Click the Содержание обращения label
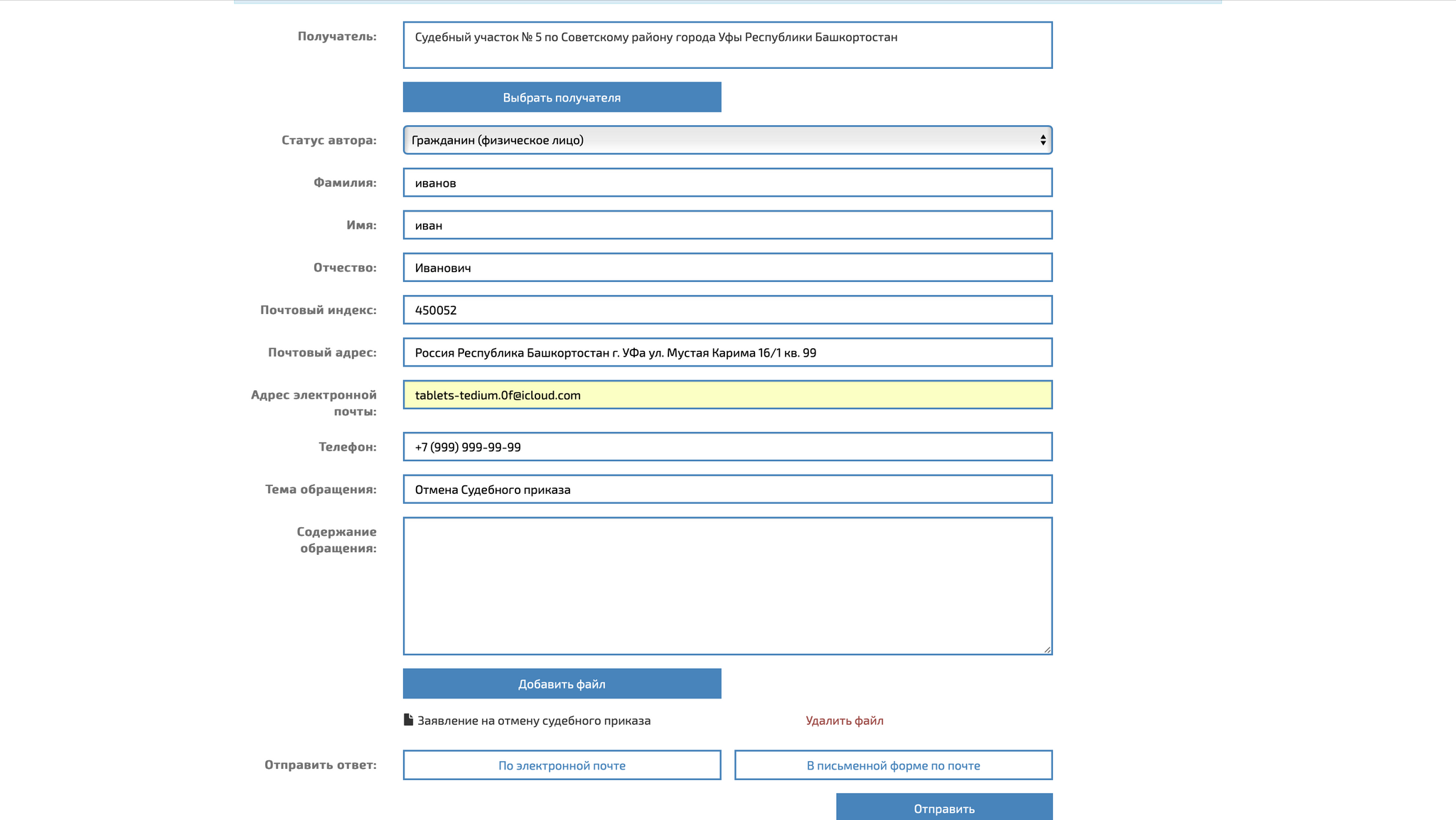Viewport: 1456px width, 820px height. coord(337,540)
